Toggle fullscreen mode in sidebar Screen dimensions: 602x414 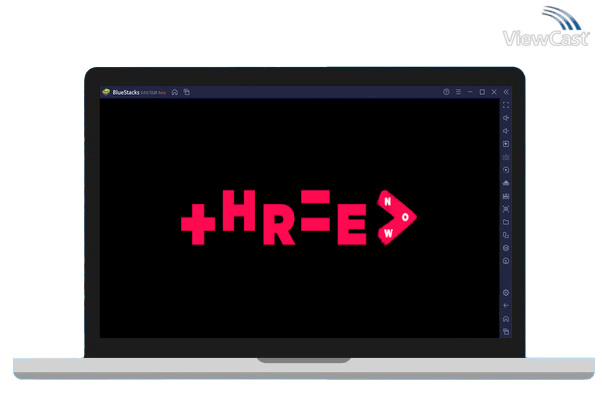point(506,105)
